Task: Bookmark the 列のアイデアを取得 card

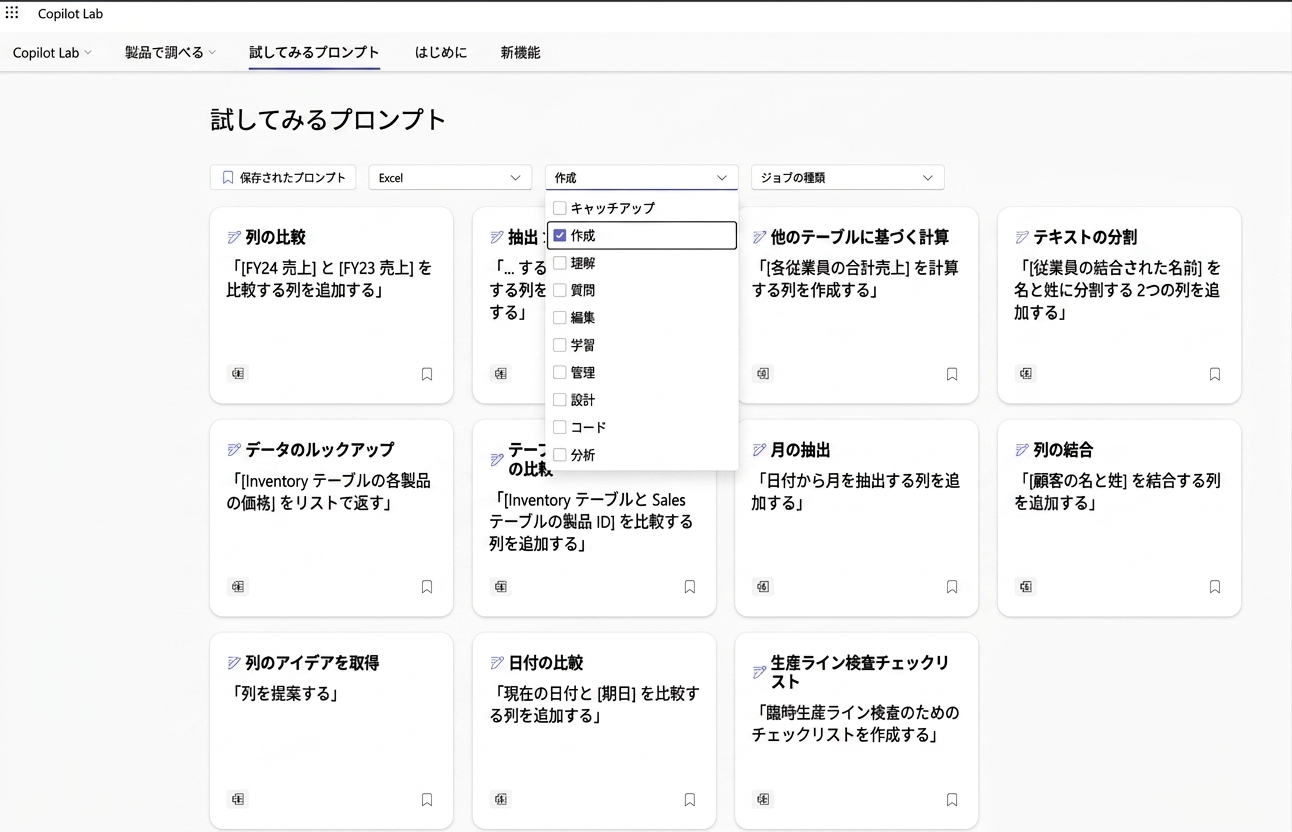Action: [x=427, y=800]
